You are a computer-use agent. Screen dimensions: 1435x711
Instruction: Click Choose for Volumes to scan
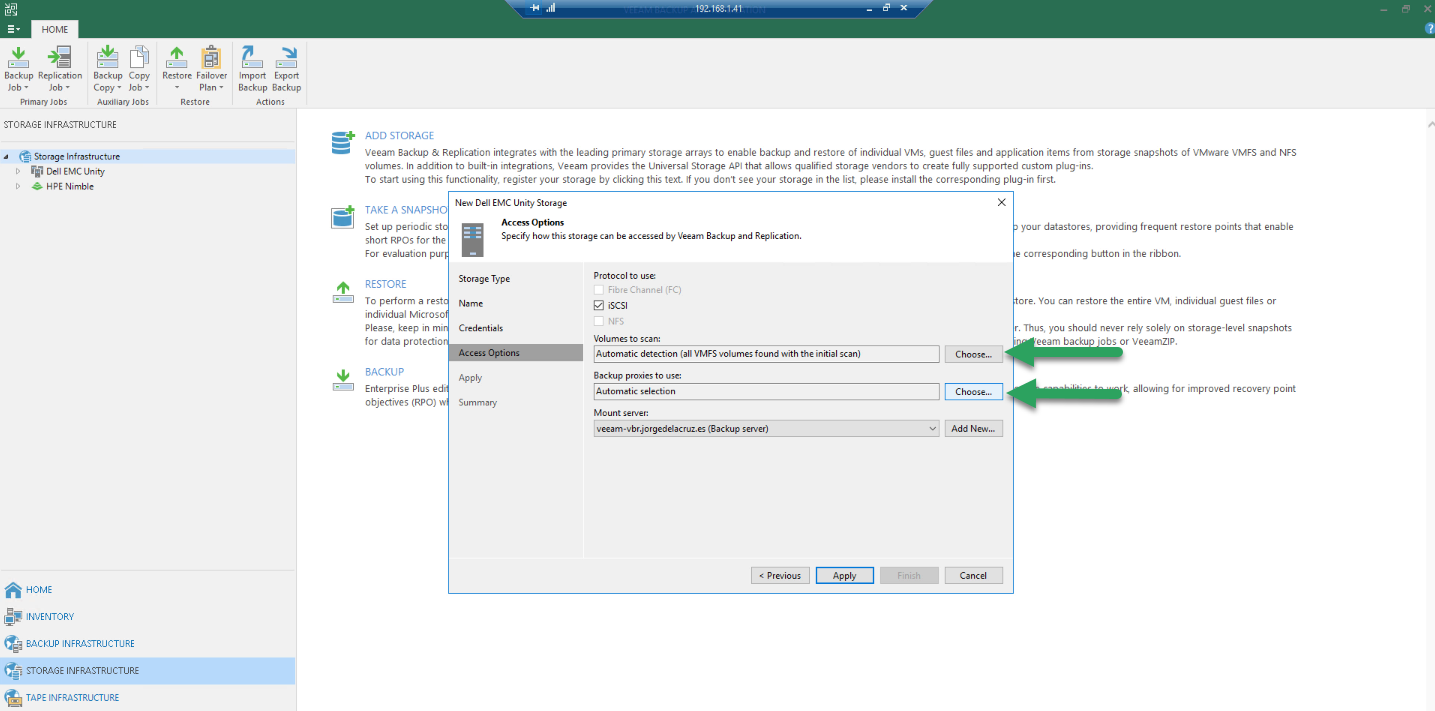(973, 354)
